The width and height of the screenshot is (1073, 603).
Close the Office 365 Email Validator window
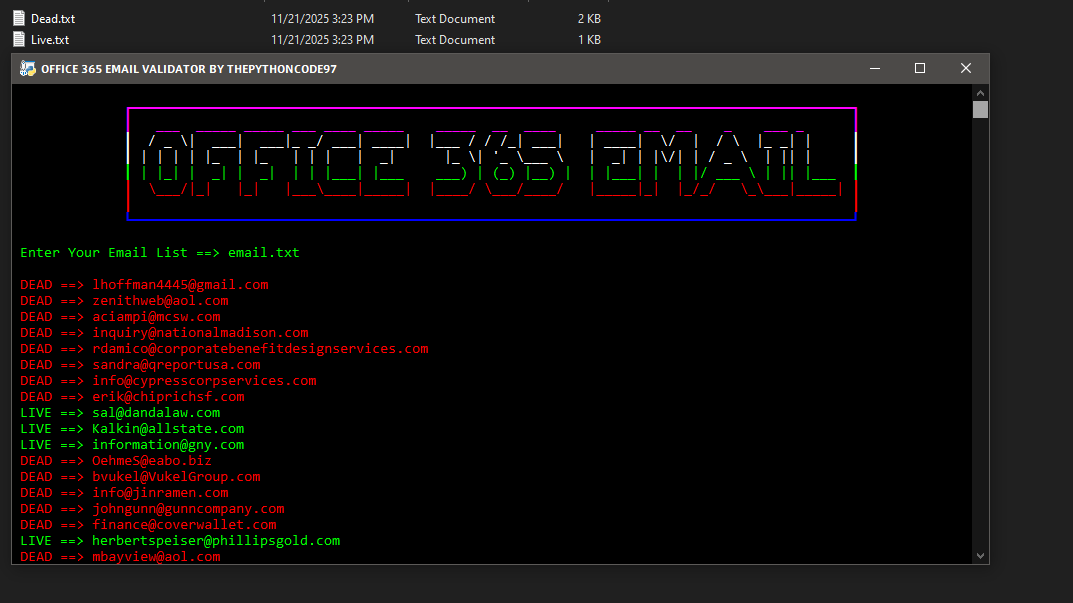(966, 68)
